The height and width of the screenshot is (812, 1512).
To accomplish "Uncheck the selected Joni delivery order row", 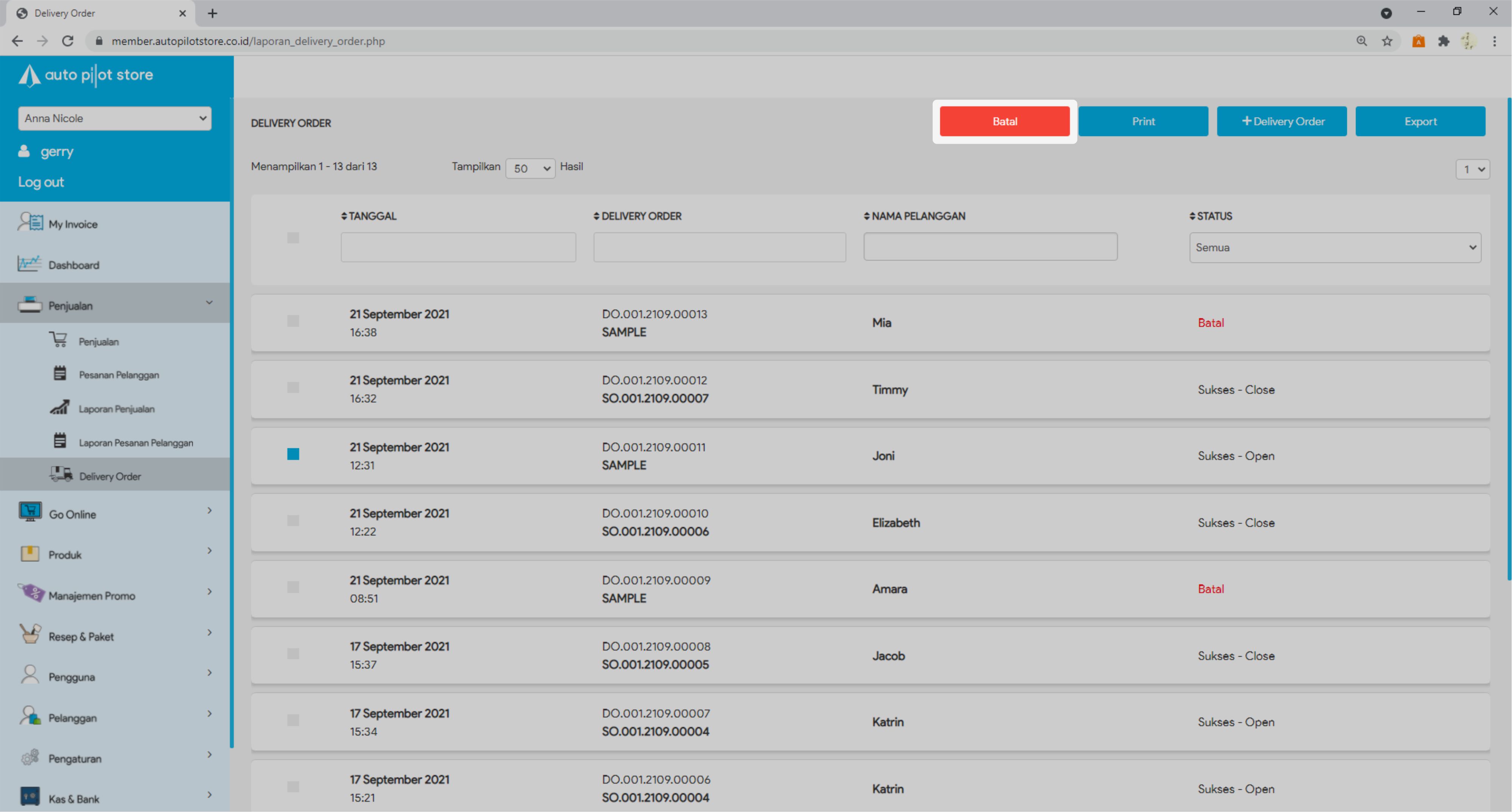I will coord(293,454).
